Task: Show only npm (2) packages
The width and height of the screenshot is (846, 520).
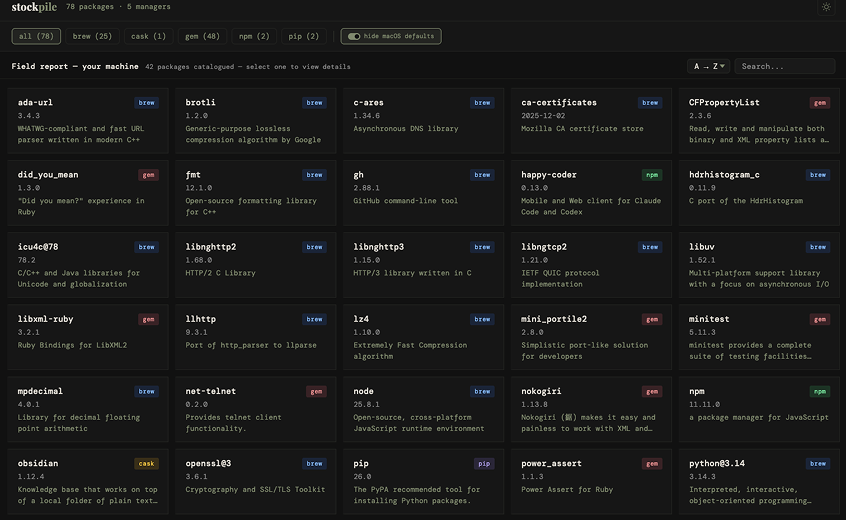Action: click(x=254, y=36)
